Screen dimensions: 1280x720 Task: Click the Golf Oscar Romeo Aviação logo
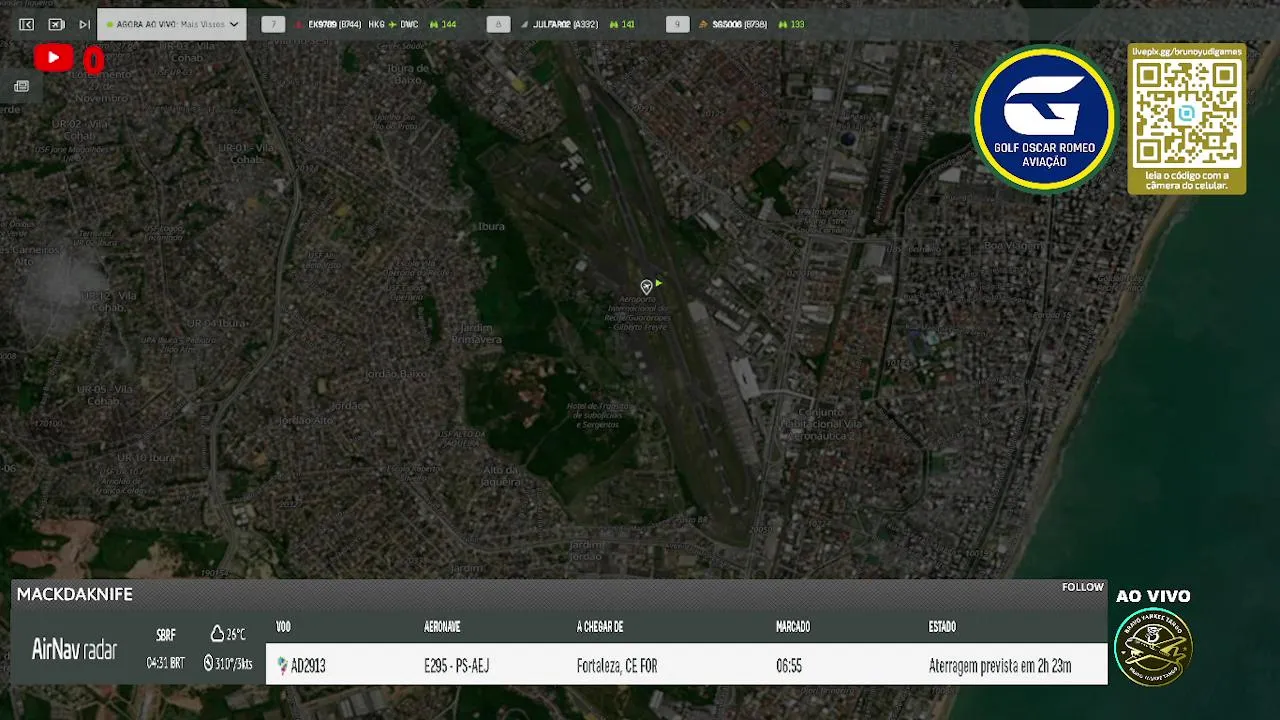pos(1044,118)
